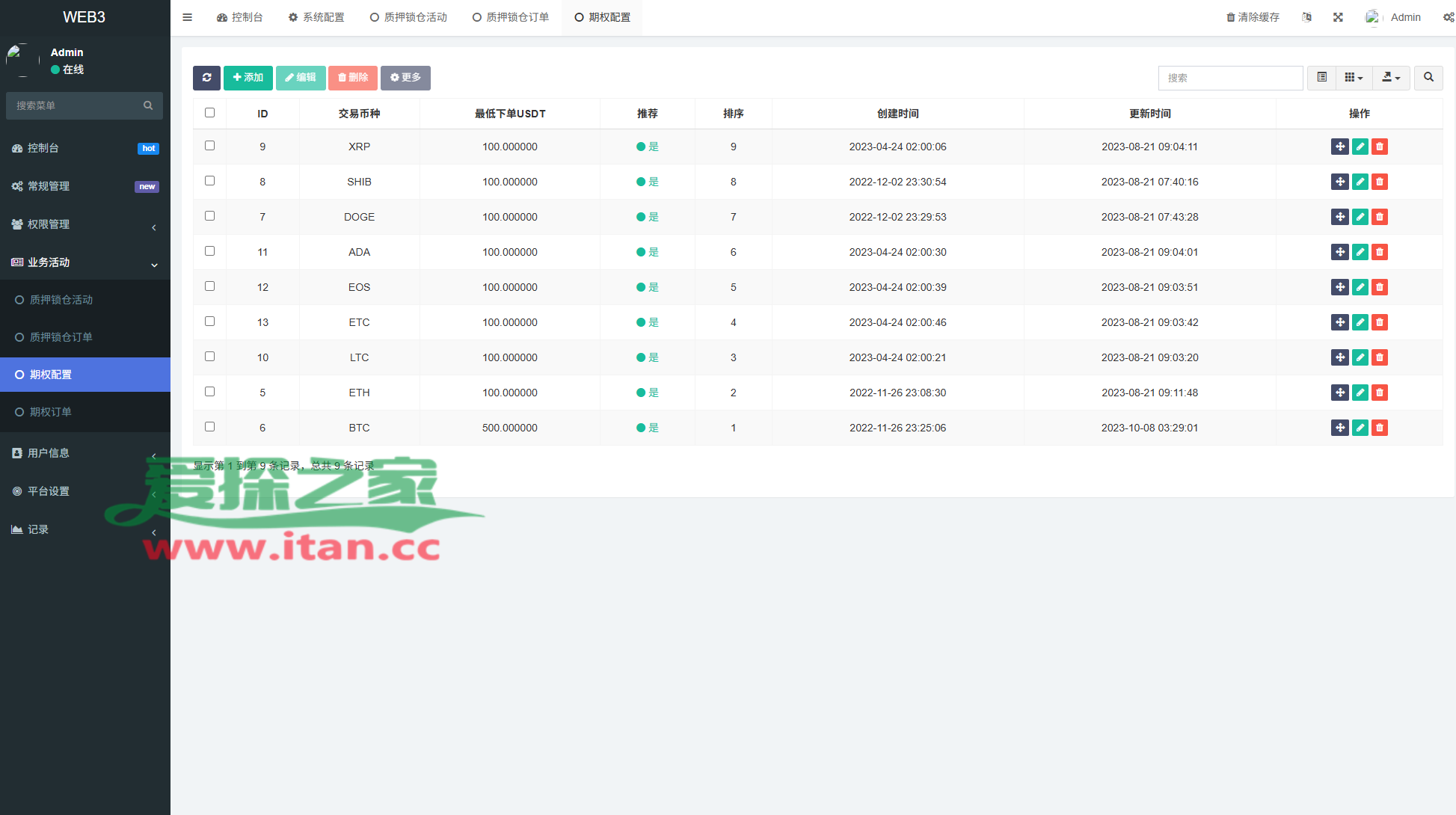Click the table 搜索 input field

[x=1230, y=78]
